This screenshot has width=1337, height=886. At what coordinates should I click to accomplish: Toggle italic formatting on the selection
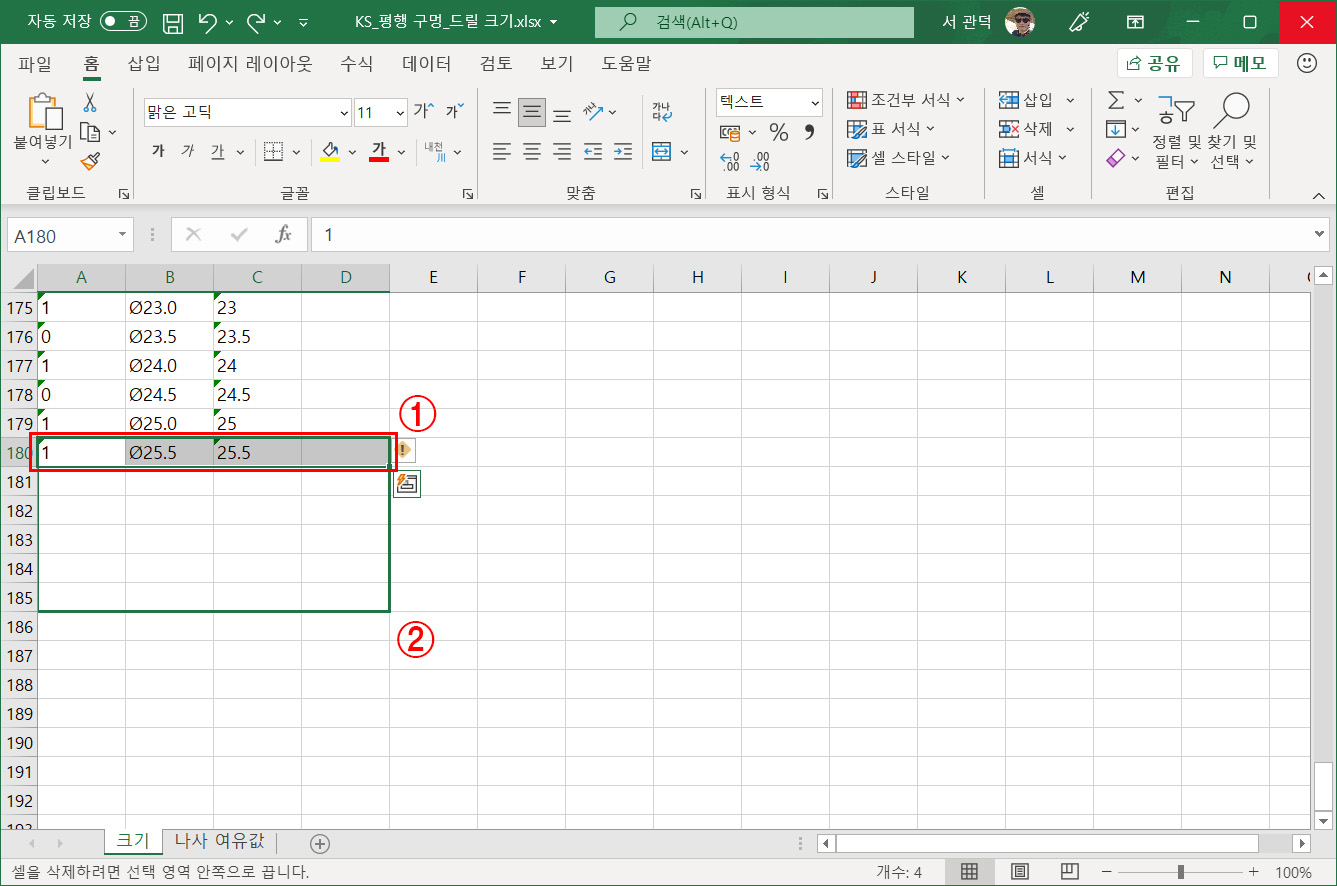point(188,151)
